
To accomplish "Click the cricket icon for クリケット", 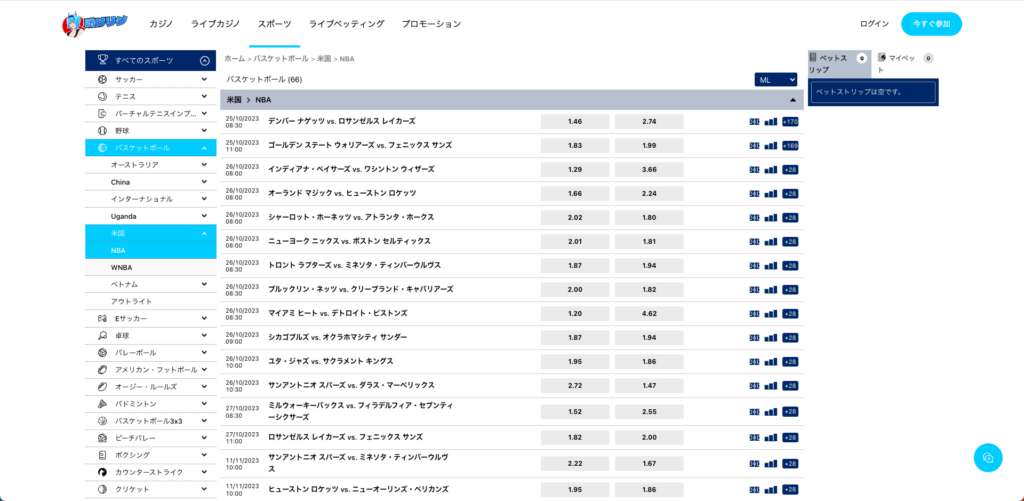I will [x=103, y=489].
